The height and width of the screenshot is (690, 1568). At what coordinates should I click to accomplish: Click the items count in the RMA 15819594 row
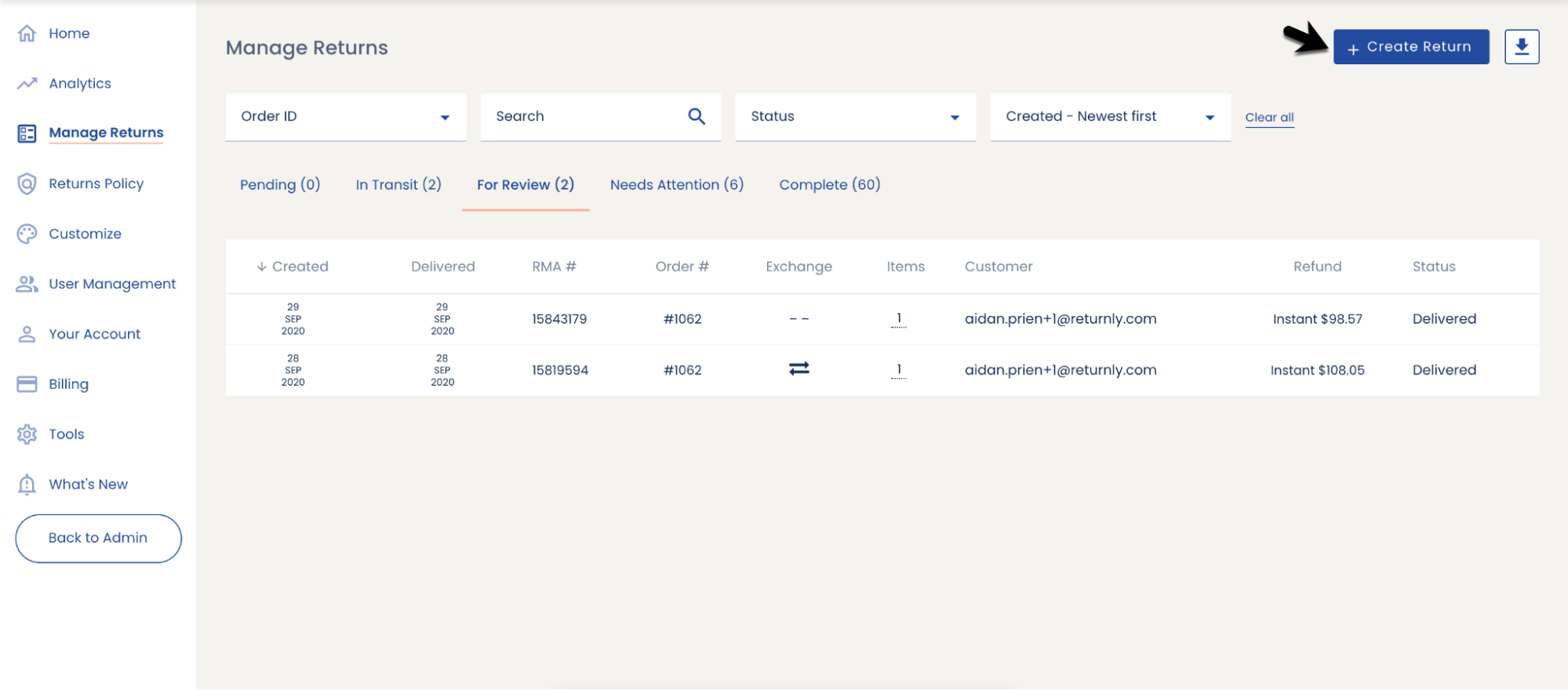[x=899, y=370]
